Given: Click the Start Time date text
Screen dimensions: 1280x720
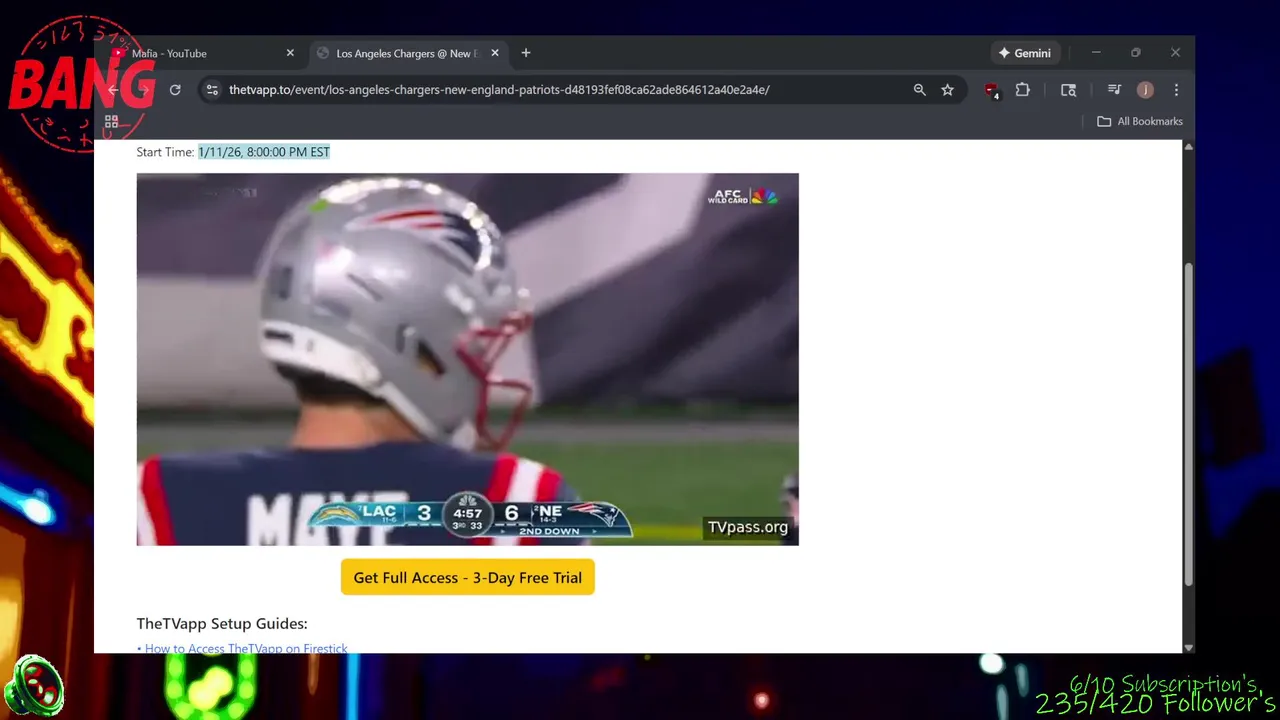Looking at the screenshot, I should [264, 152].
